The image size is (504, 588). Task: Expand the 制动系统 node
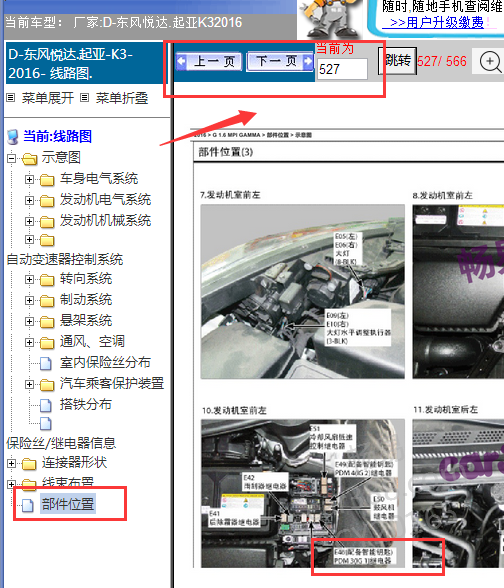point(29,300)
